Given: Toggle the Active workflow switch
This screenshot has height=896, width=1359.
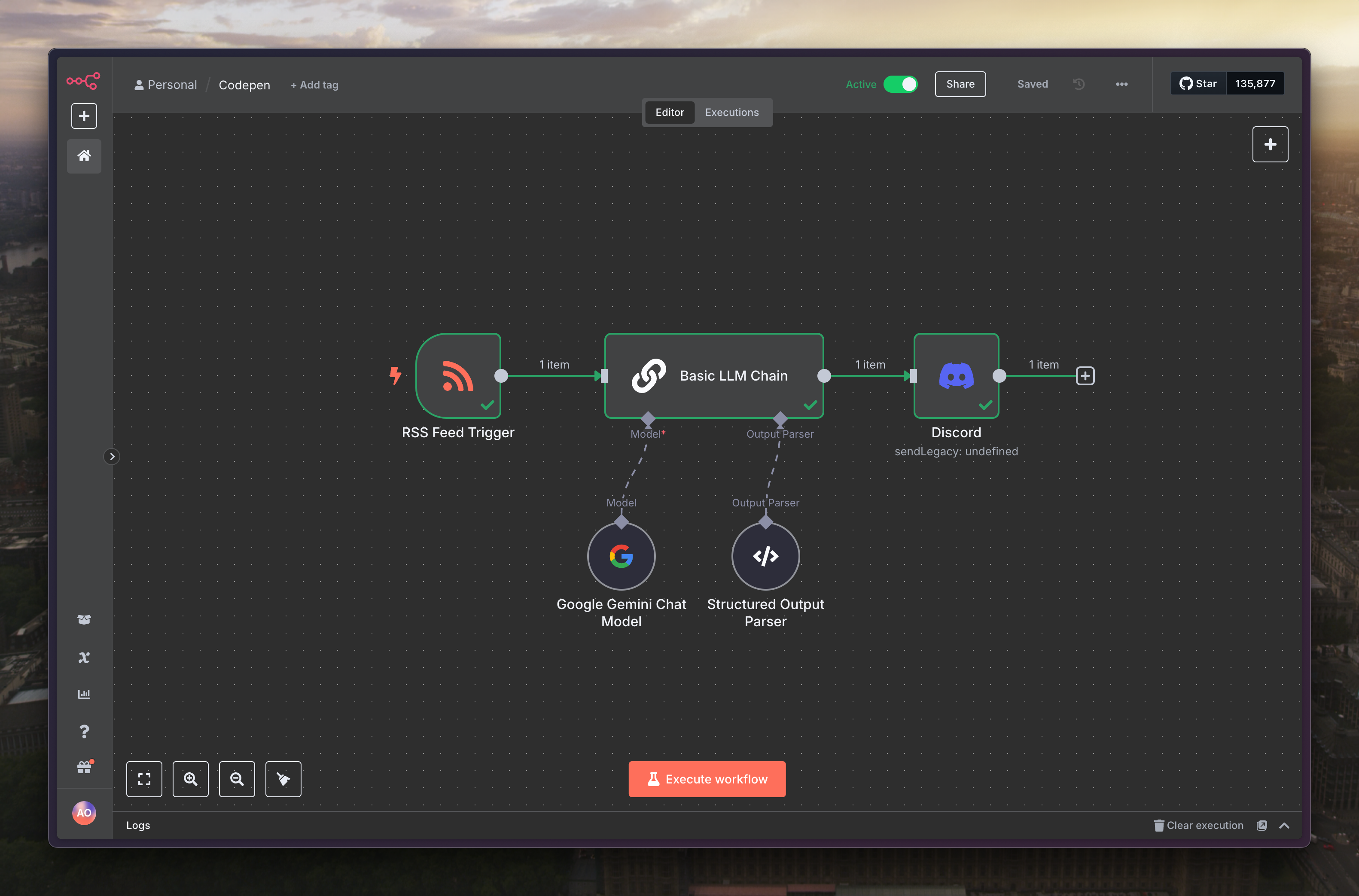Looking at the screenshot, I should (x=900, y=84).
